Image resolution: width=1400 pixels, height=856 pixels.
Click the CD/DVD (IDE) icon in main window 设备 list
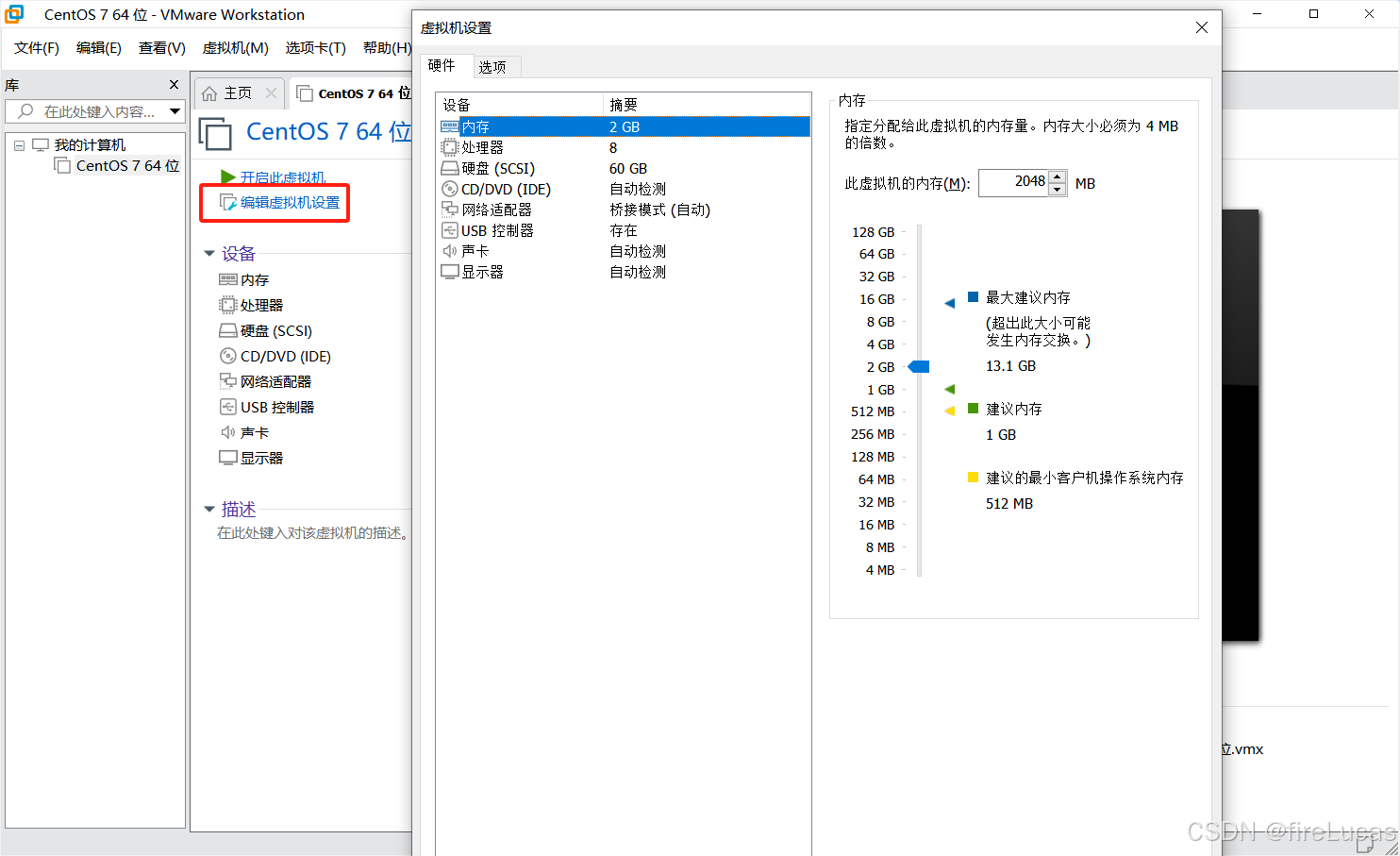point(227,356)
